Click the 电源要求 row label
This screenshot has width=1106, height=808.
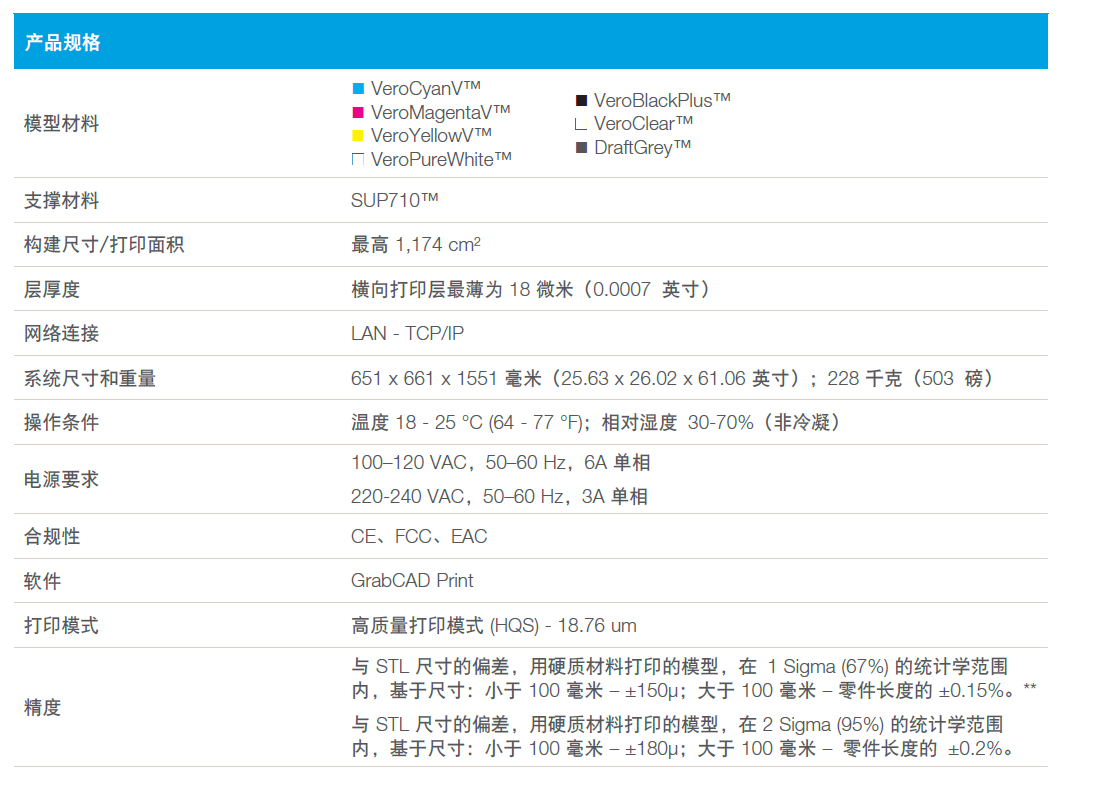(x=61, y=479)
